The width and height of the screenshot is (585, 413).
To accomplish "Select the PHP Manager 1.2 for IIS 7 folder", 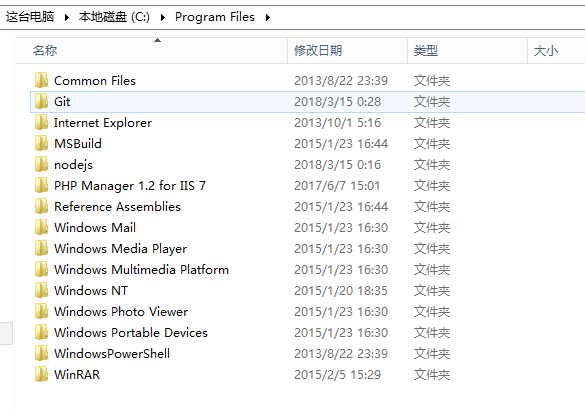I will pos(130,185).
